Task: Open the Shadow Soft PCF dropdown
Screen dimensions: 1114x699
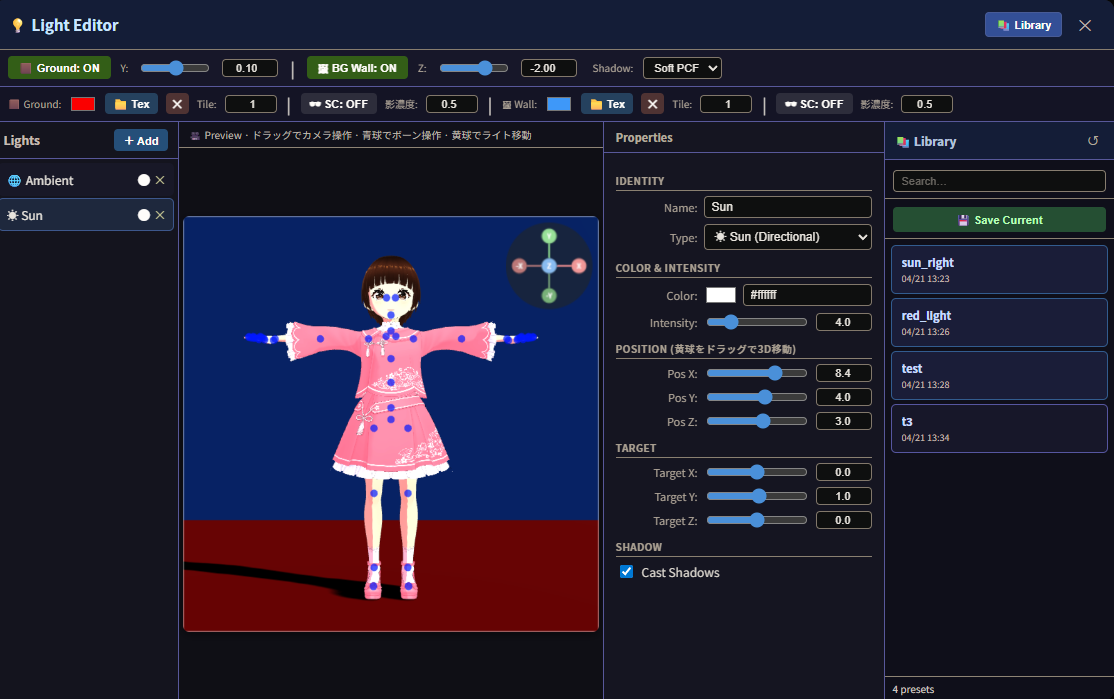Action: (682, 68)
